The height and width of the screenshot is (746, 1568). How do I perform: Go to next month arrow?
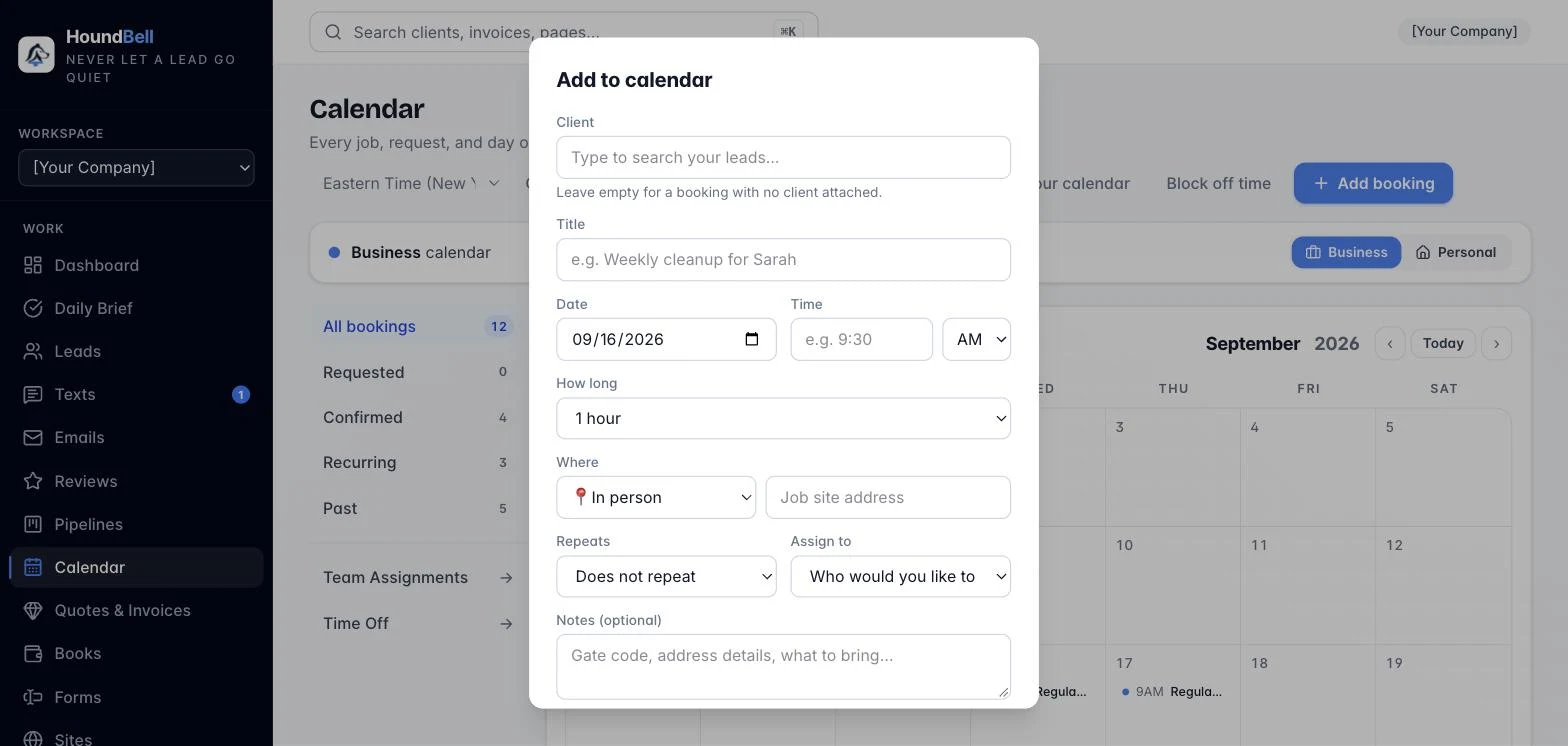pos(1496,343)
